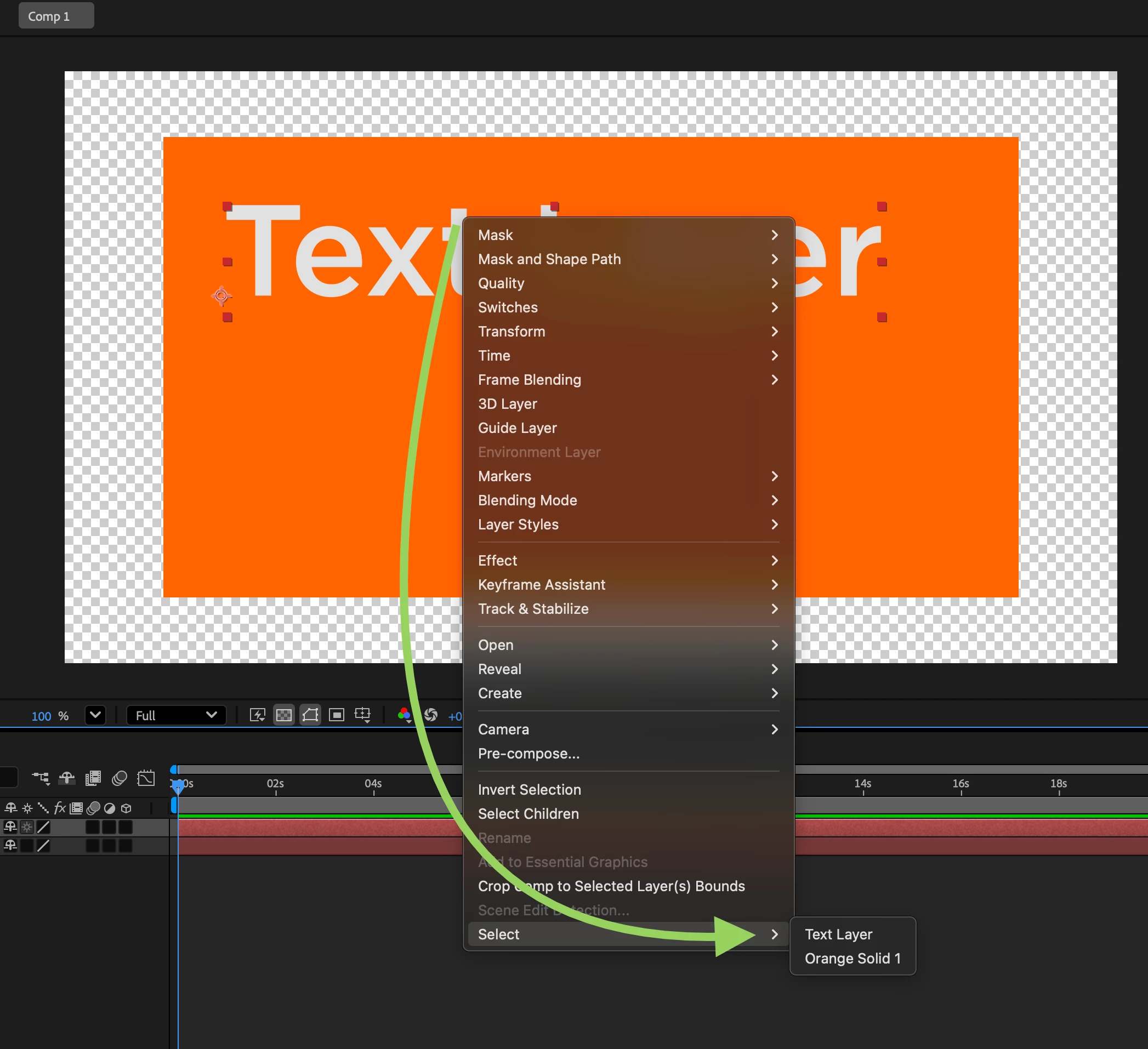The height and width of the screenshot is (1049, 1148).
Task: Enable motion blur for all layers
Action: pos(119,778)
